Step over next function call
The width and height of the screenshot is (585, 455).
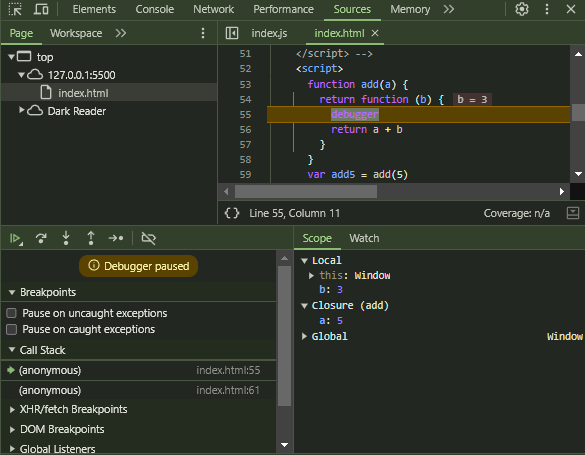[41, 238]
